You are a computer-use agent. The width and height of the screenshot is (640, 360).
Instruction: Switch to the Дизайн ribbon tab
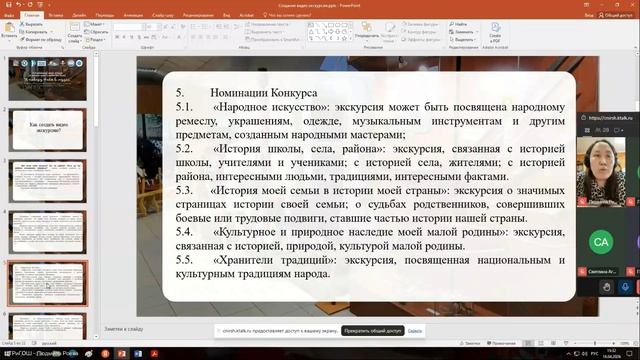79,15
